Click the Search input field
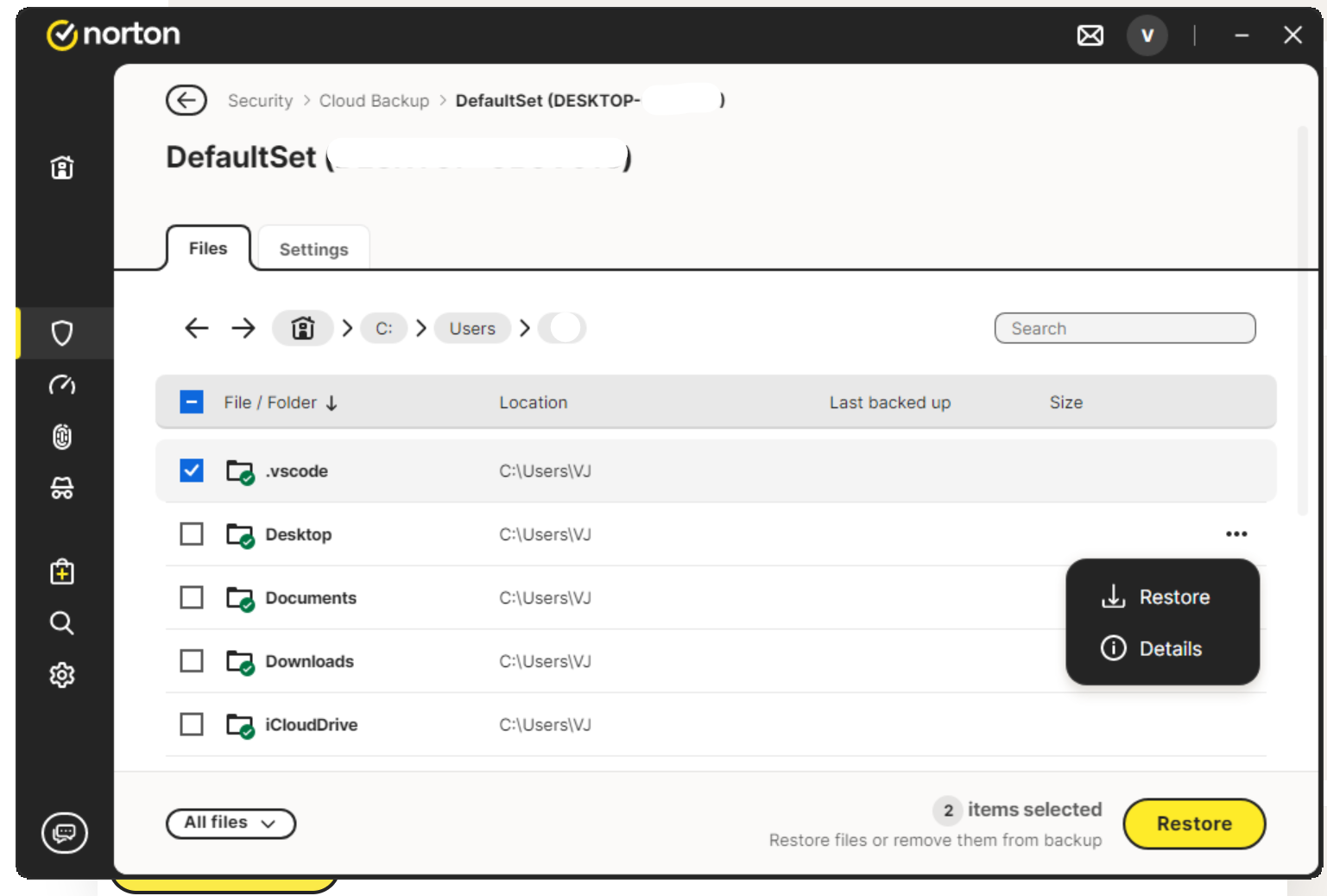The height and width of the screenshot is (896, 1327). [1124, 329]
